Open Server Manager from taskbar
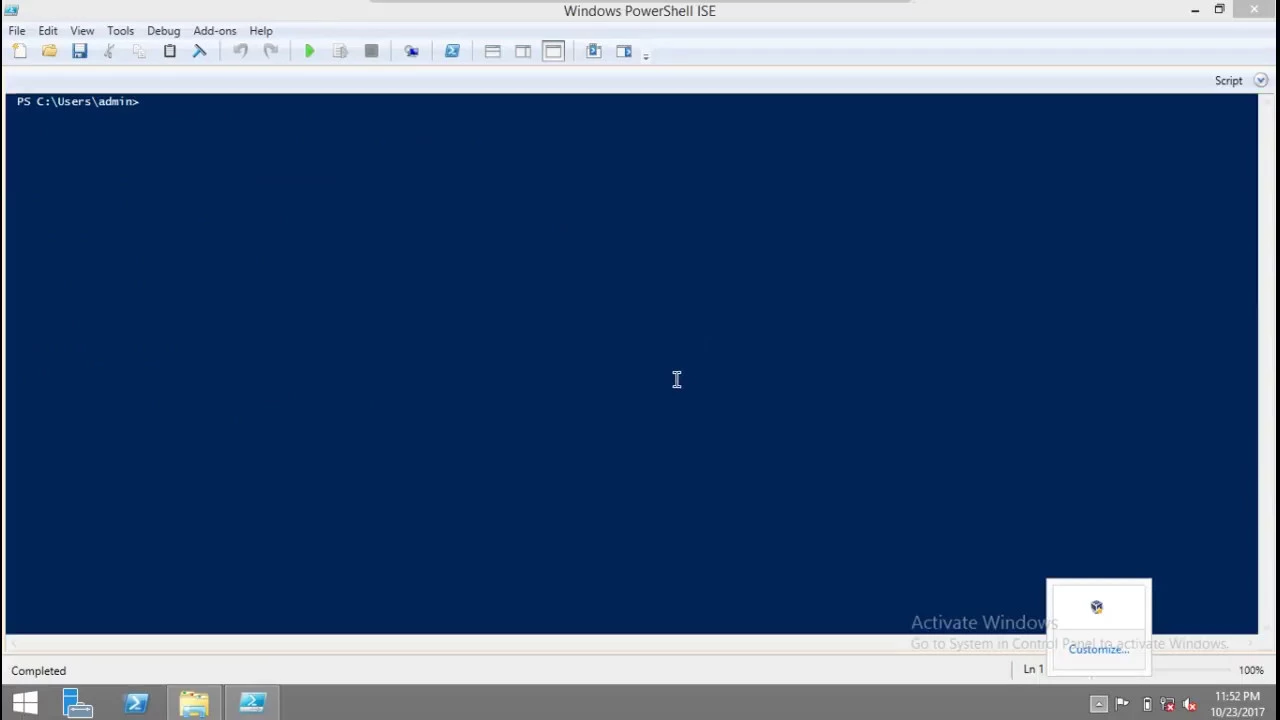The image size is (1280, 720). (x=78, y=703)
